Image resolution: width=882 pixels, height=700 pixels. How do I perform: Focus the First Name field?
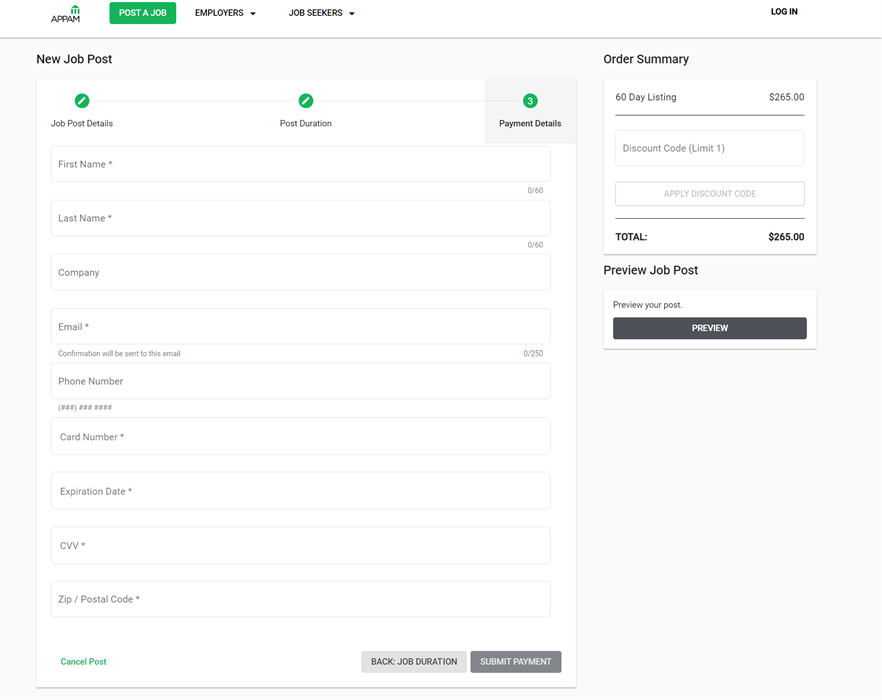click(x=301, y=164)
